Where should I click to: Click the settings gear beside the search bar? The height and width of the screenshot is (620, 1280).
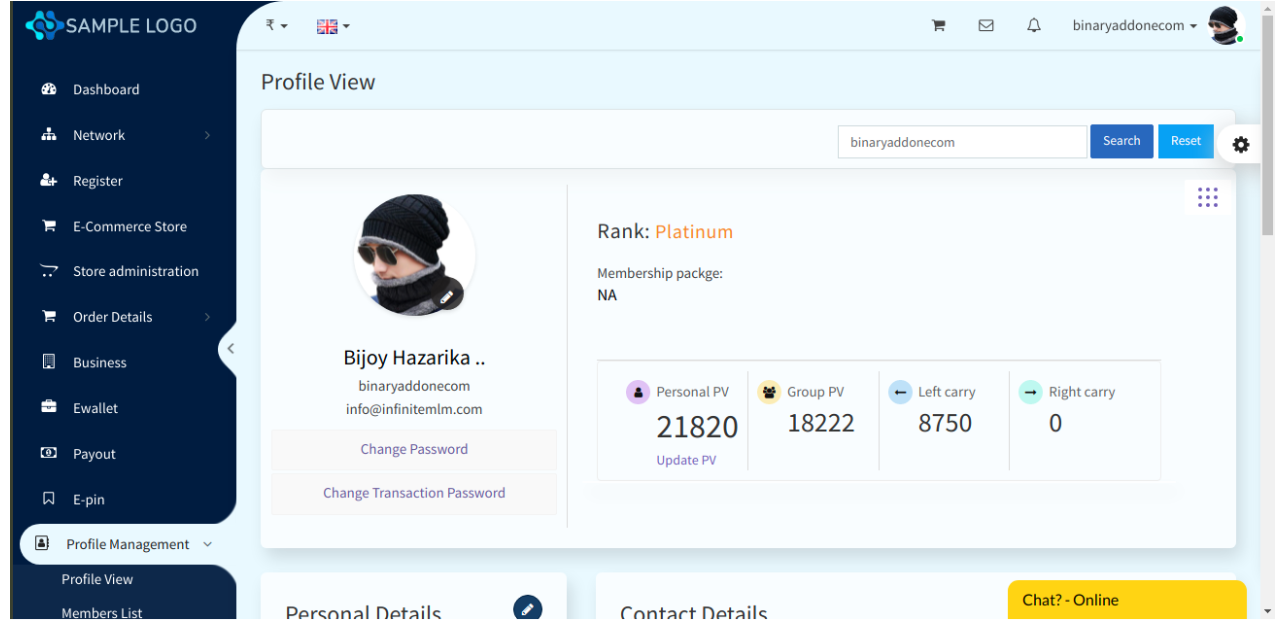pos(1240,144)
